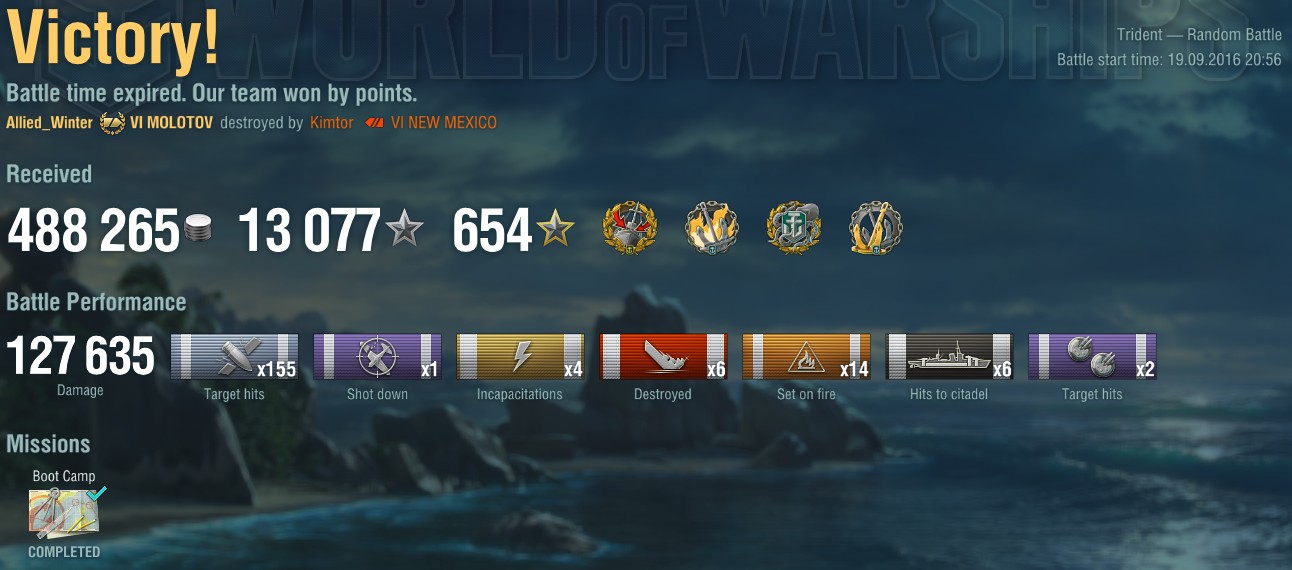This screenshot has width=1292, height=570.
Task: Select the Shot down ribbon
Action: point(377,357)
